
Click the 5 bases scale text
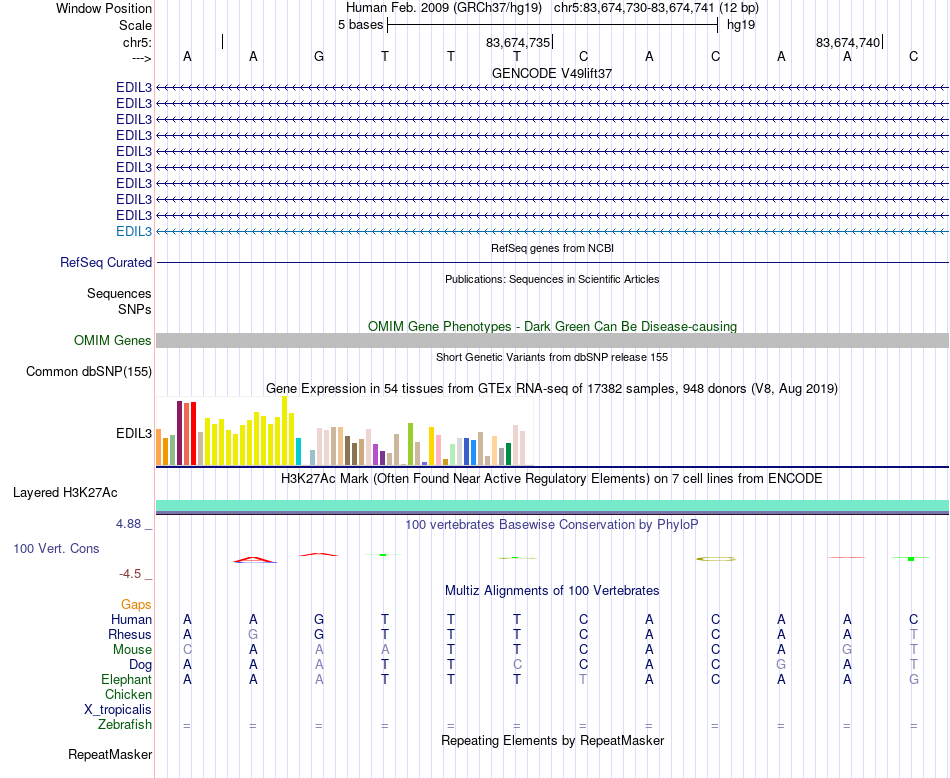click(x=360, y=25)
